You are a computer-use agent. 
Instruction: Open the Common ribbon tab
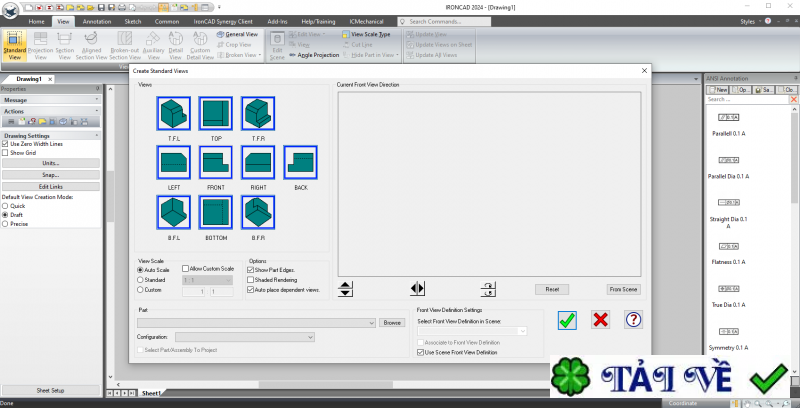[167, 21]
